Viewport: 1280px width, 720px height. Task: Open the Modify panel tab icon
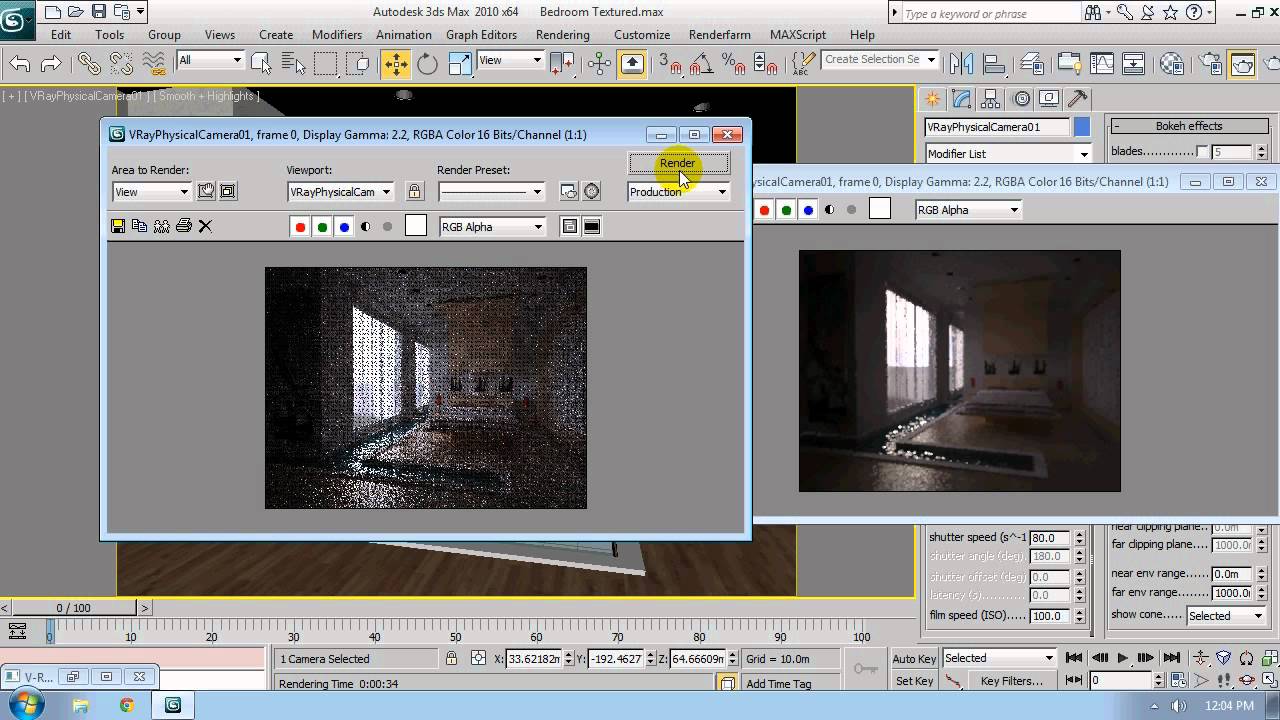click(x=962, y=99)
